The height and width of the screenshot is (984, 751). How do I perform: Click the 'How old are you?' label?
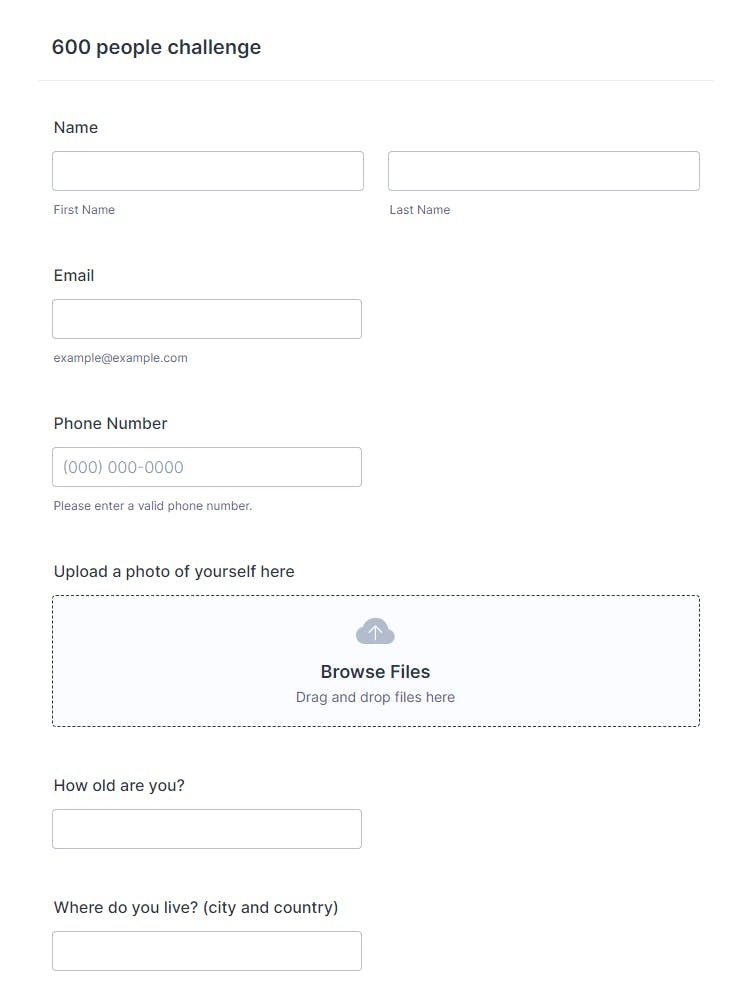119,785
